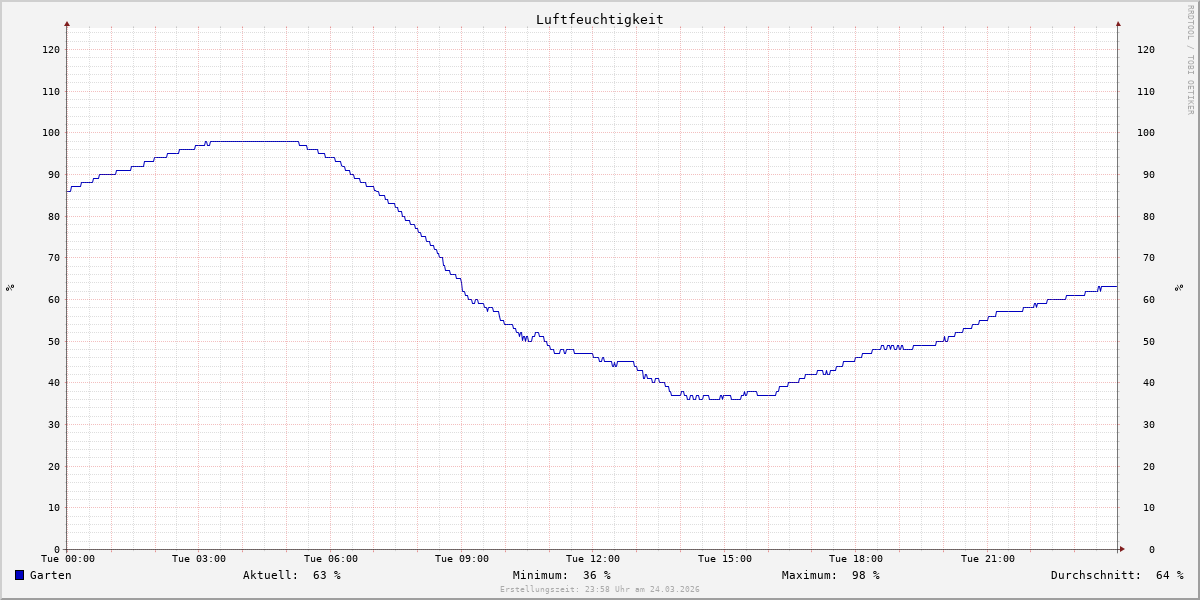Viewport: 1200px width, 600px height.
Task: Click the Garten legend label
Action: [50, 575]
